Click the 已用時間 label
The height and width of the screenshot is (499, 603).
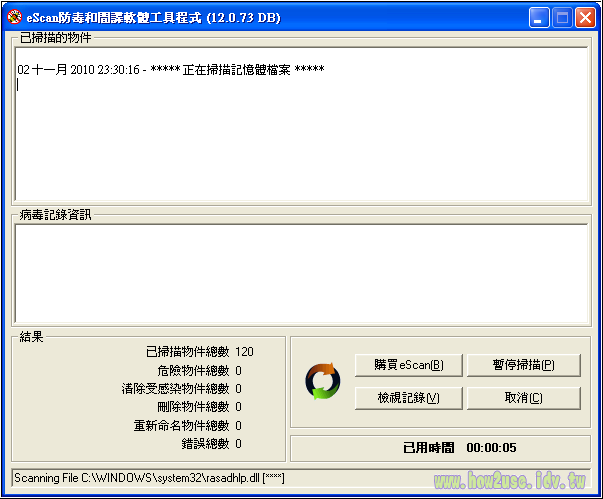pyautogui.click(x=428, y=447)
